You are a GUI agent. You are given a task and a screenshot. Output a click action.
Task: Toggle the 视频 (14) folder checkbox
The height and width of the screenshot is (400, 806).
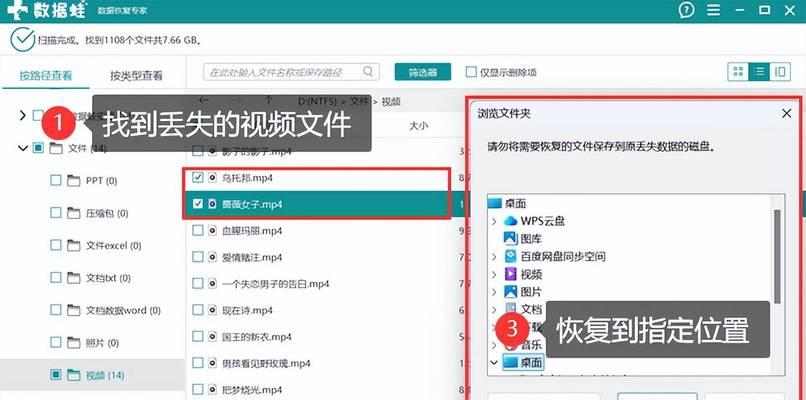coord(56,375)
